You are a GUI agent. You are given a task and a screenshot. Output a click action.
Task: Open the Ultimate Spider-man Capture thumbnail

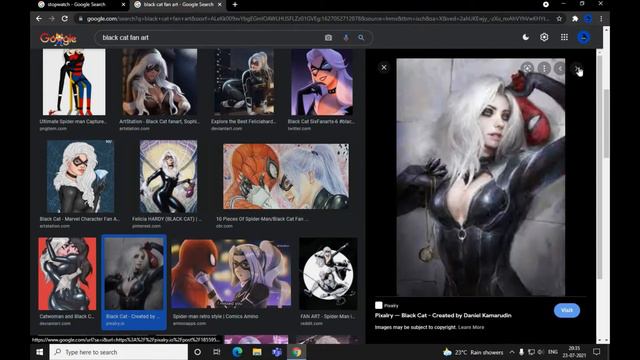pos(74,82)
